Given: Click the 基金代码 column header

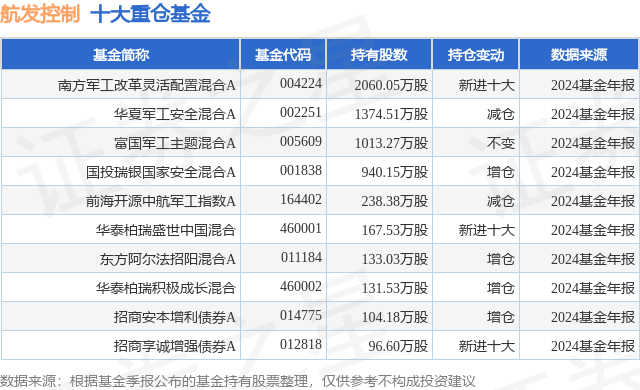Looking at the screenshot, I should 283,55.
